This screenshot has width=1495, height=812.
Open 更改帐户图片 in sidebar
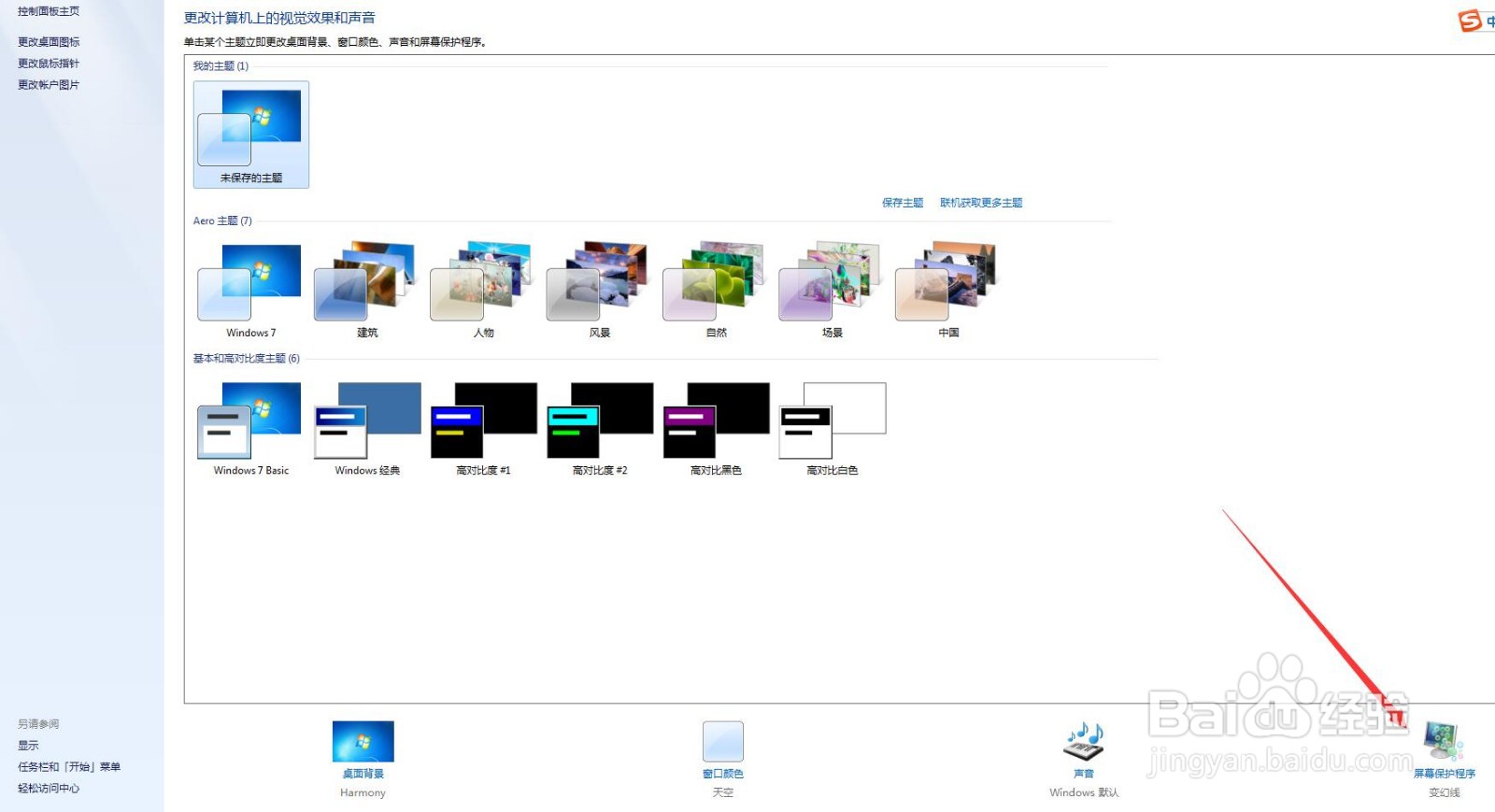tap(49, 85)
